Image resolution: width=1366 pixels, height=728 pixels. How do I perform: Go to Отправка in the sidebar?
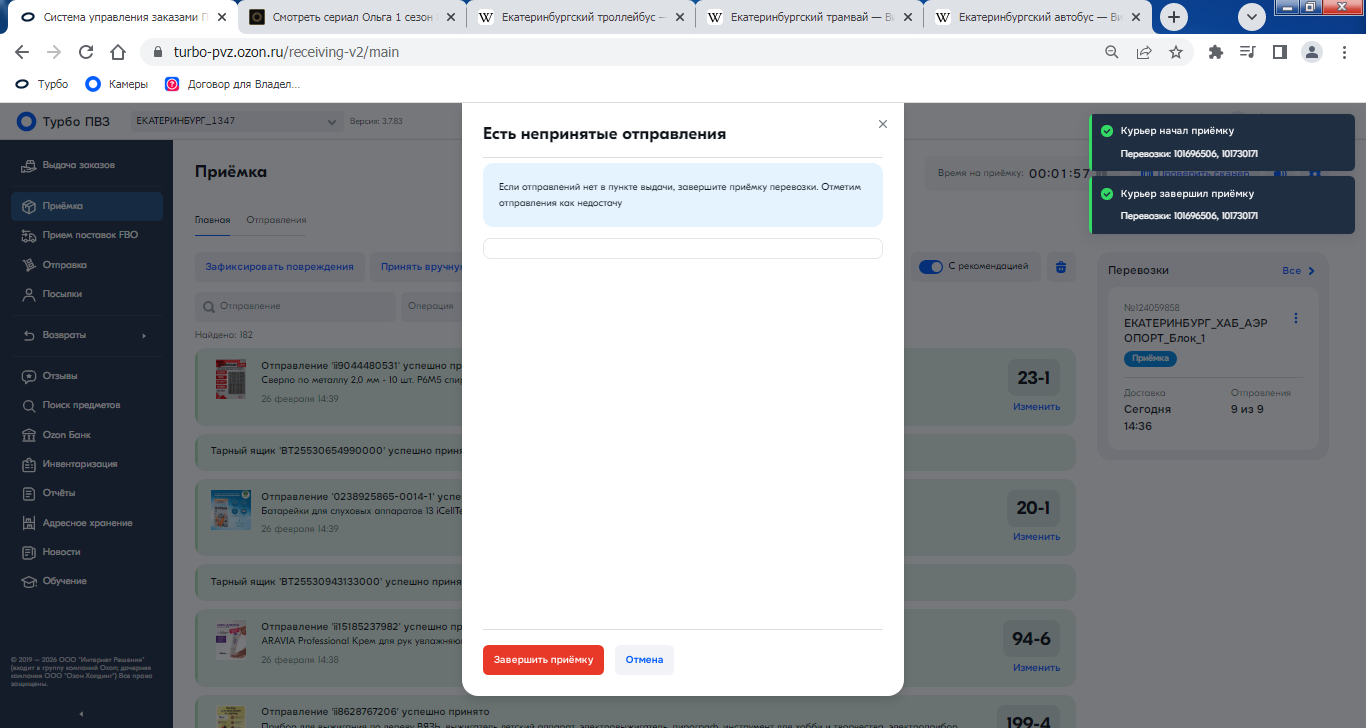pos(87,265)
